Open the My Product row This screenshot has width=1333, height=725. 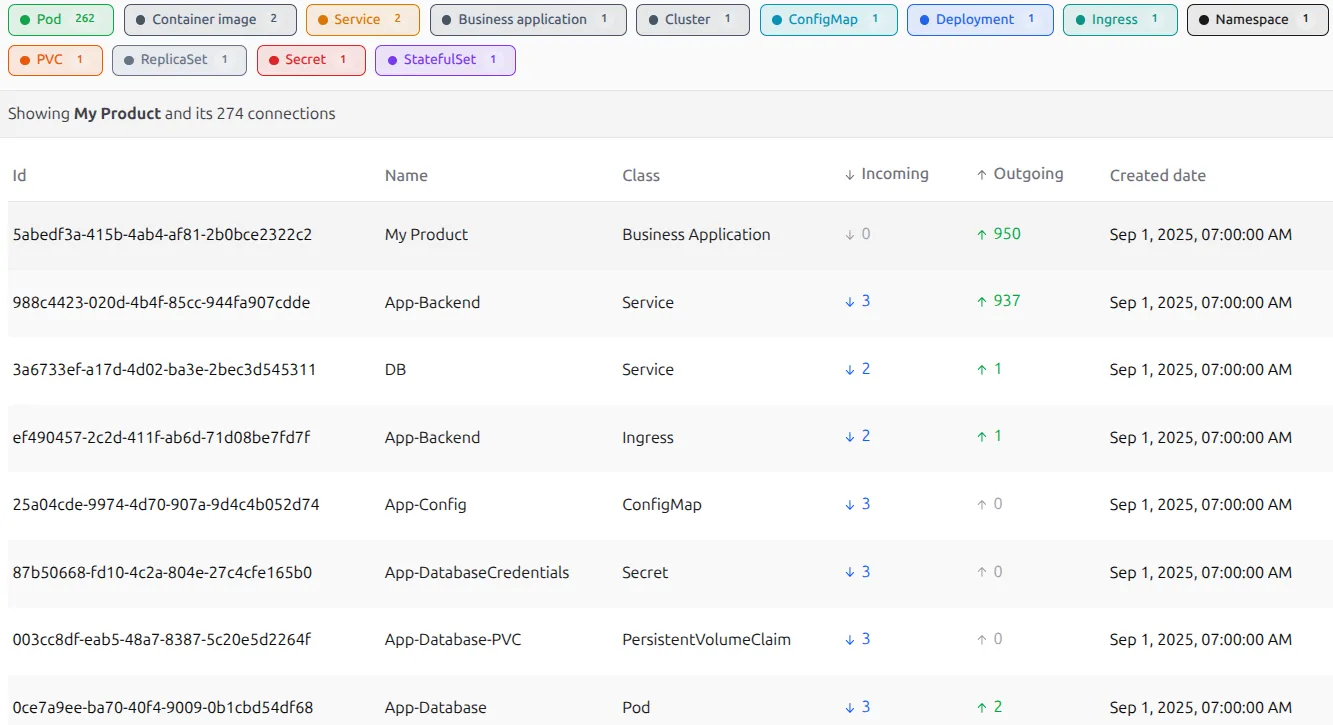[x=426, y=235]
